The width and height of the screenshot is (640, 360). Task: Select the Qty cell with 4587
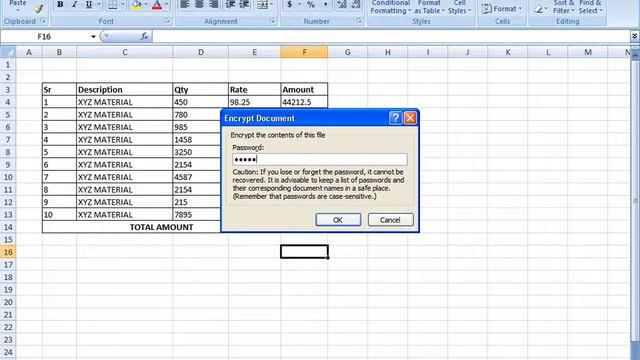200,177
